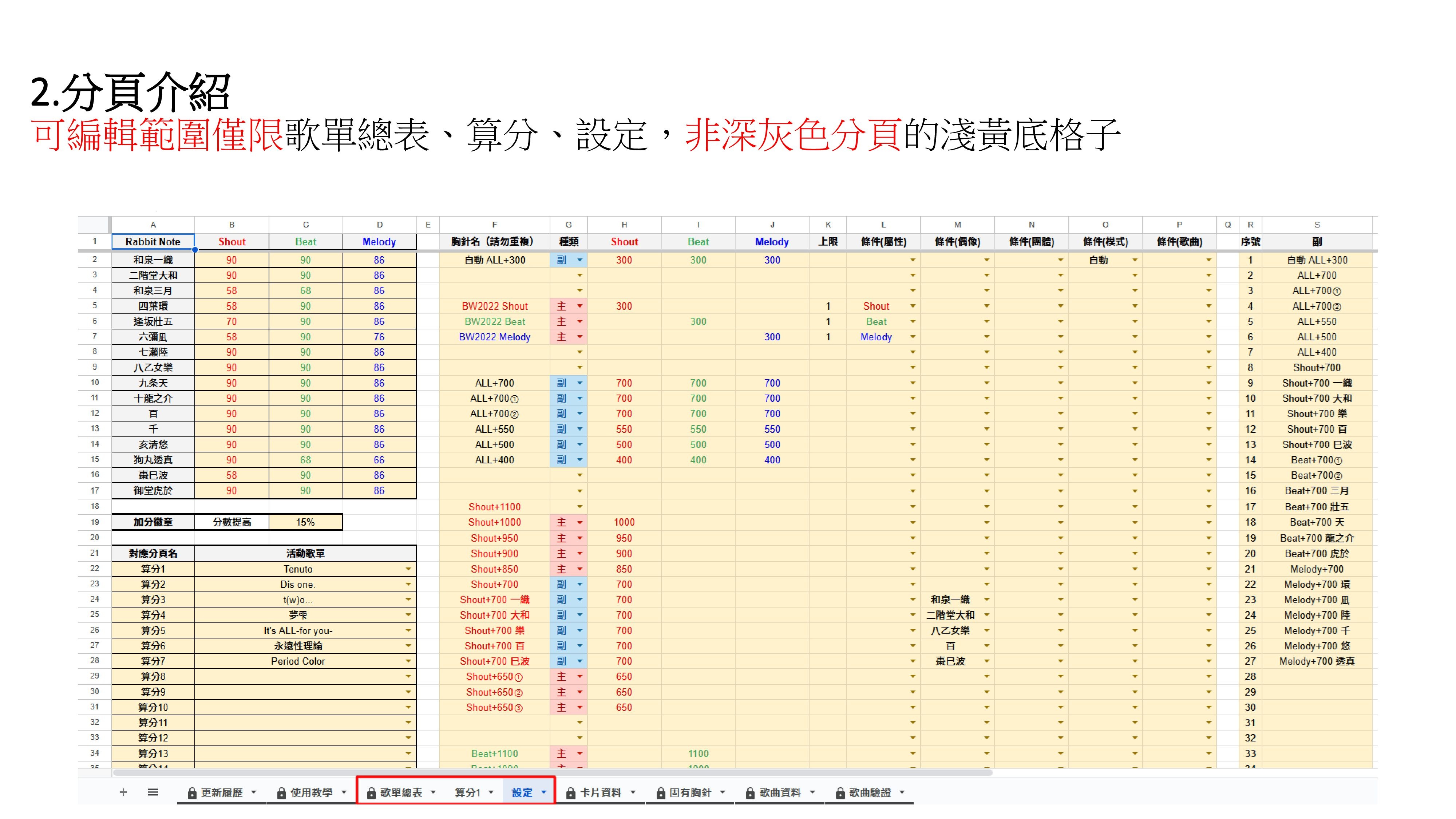Open the 設定 tab options arrow
This screenshot has height=819, width=1456.
pyautogui.click(x=544, y=792)
